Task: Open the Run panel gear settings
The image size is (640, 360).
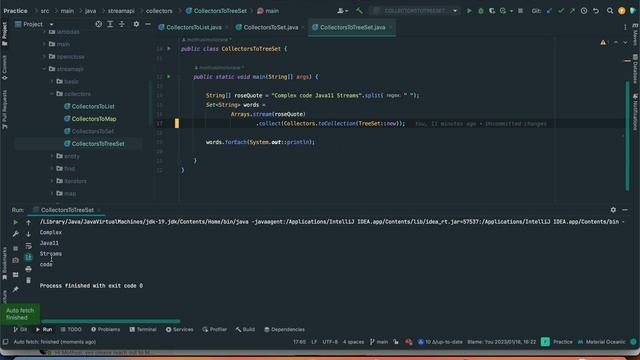Action: [x=613, y=210]
